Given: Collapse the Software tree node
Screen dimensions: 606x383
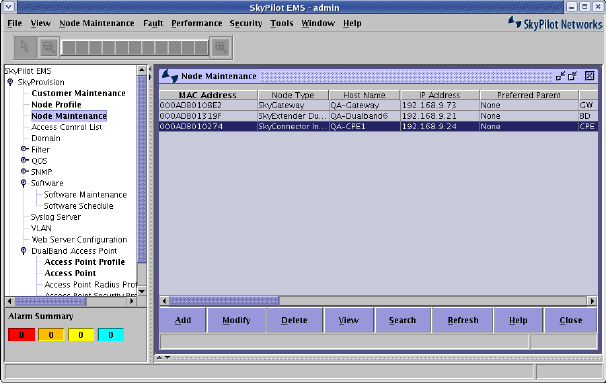Looking at the screenshot, I should click(24, 183).
